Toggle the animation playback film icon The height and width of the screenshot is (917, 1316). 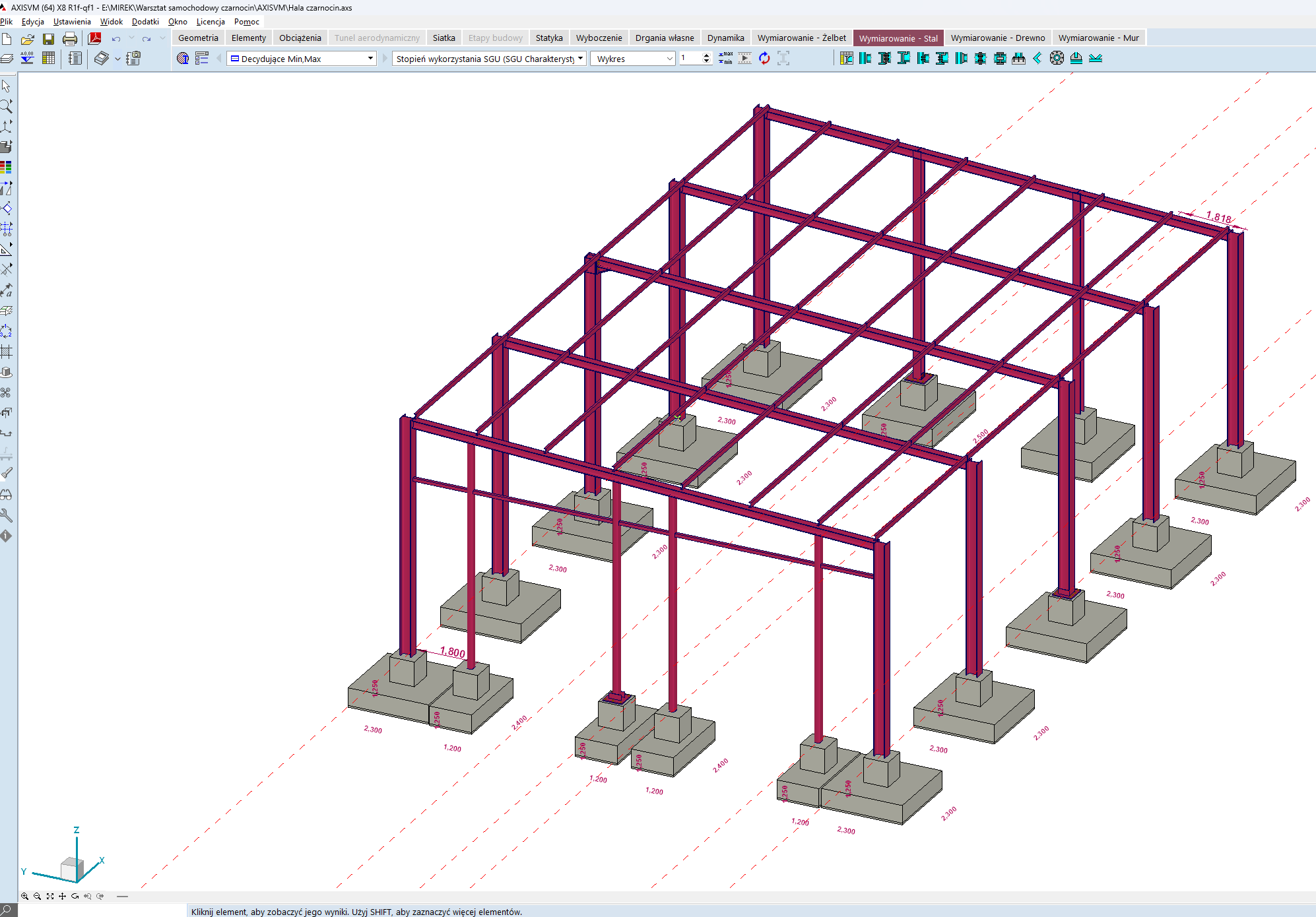744,58
